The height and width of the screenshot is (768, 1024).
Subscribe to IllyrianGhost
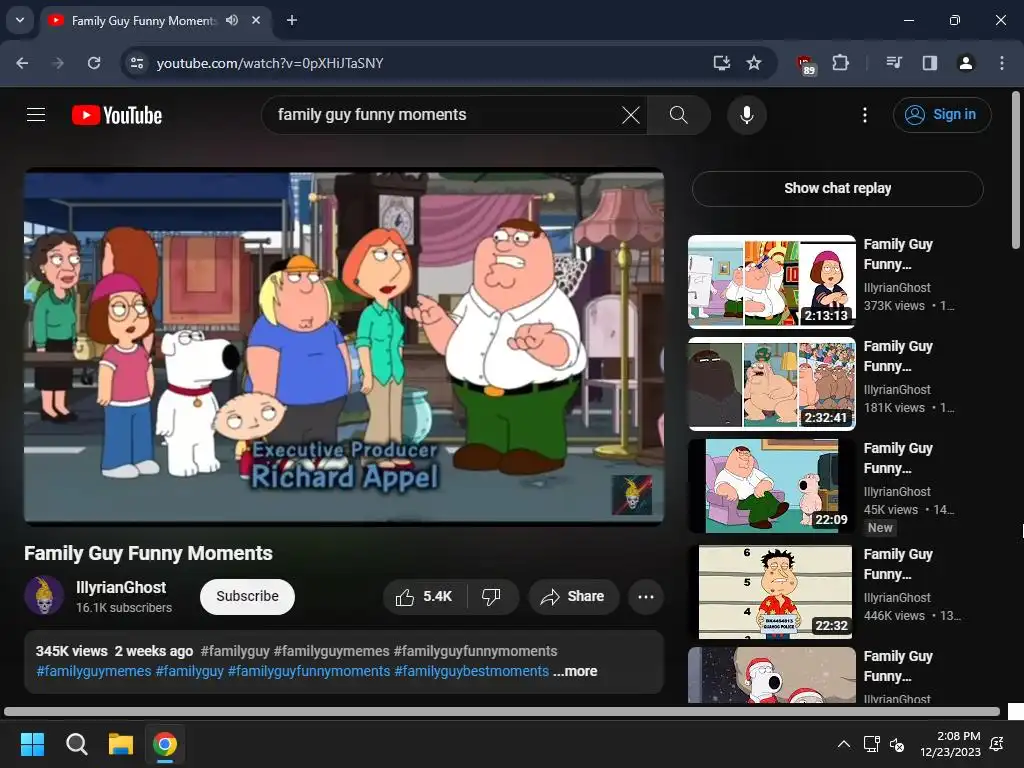pyautogui.click(x=248, y=596)
